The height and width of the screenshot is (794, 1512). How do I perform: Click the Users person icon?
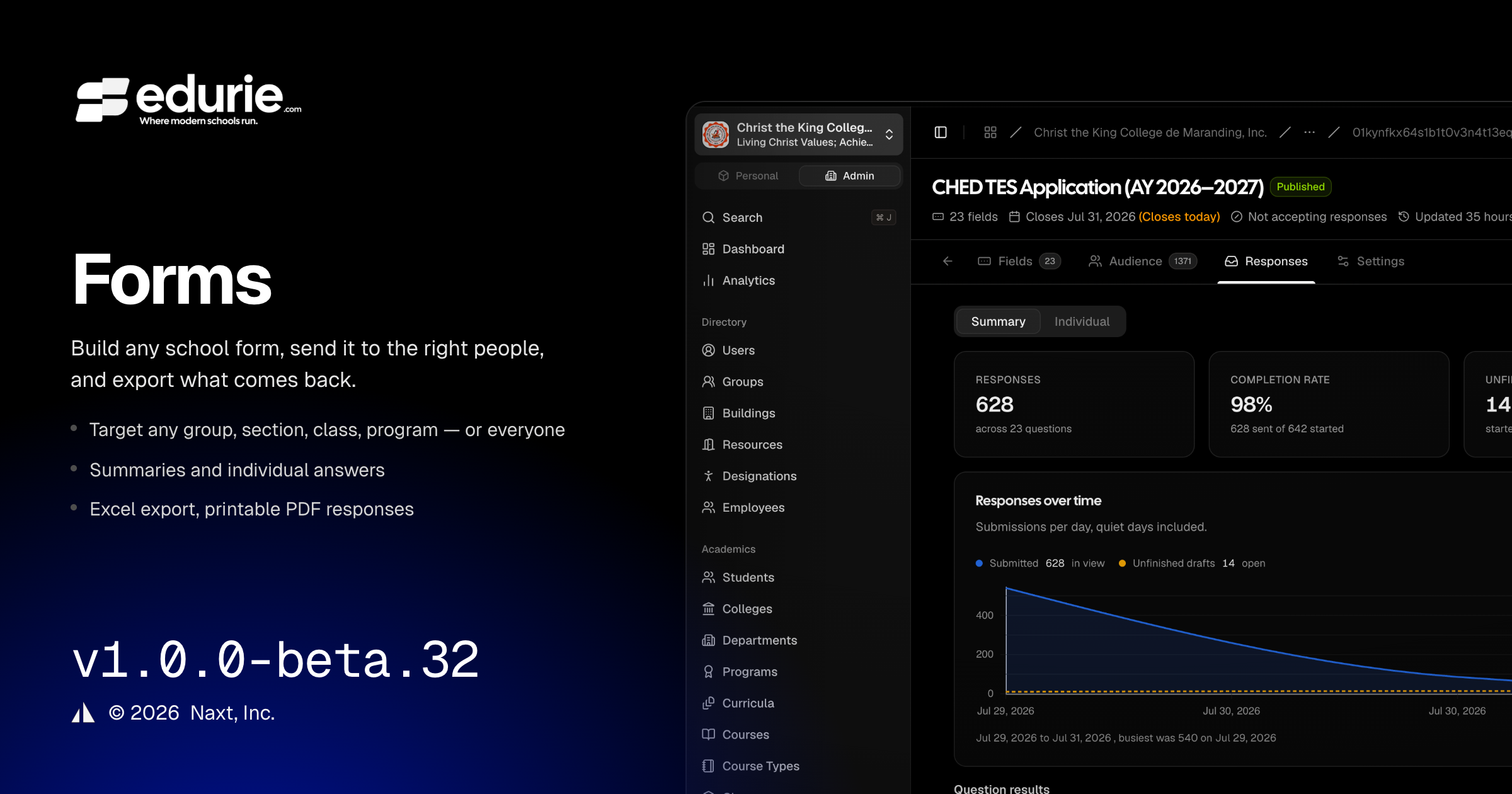pos(709,350)
